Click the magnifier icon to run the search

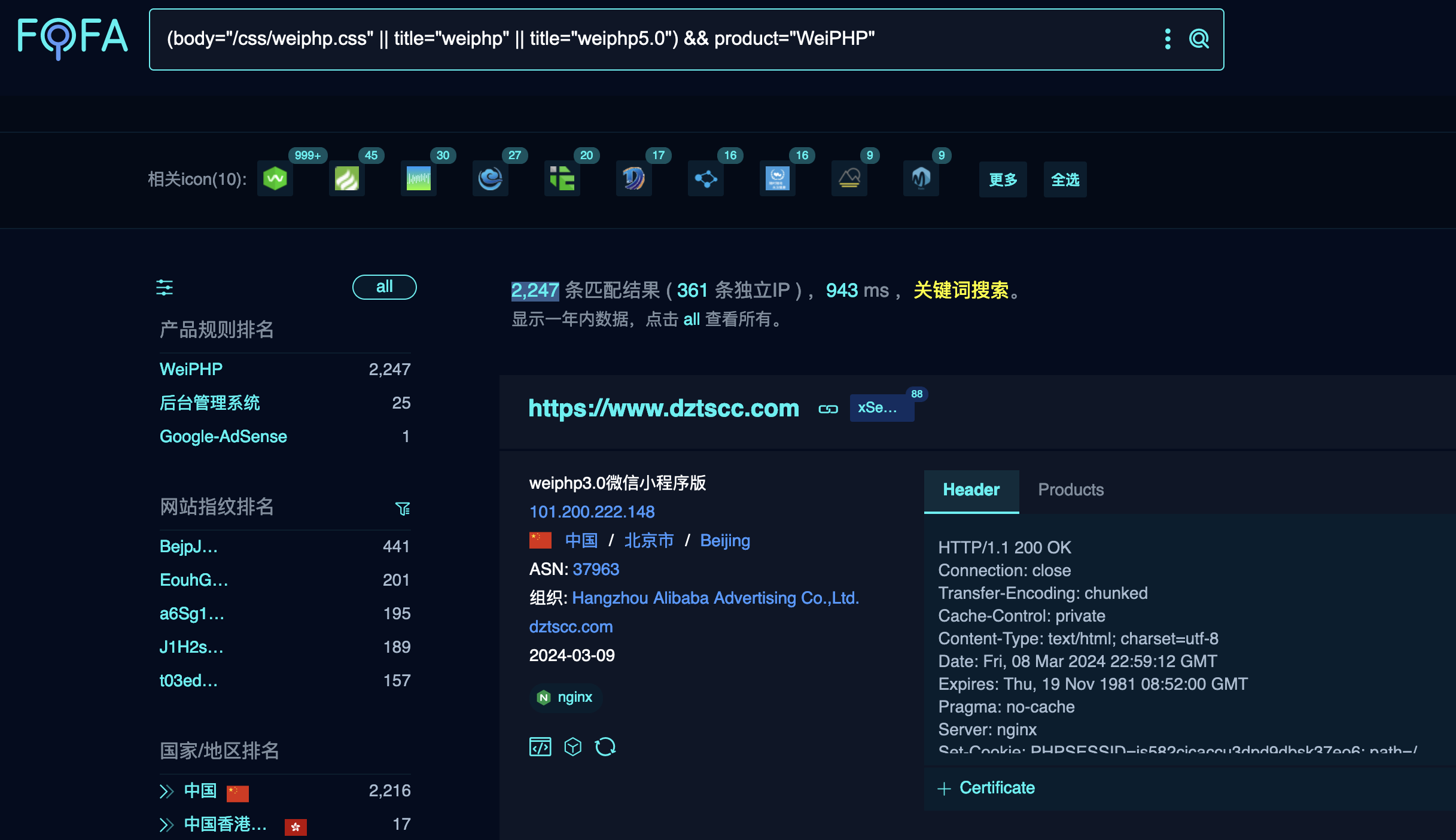(x=1199, y=38)
